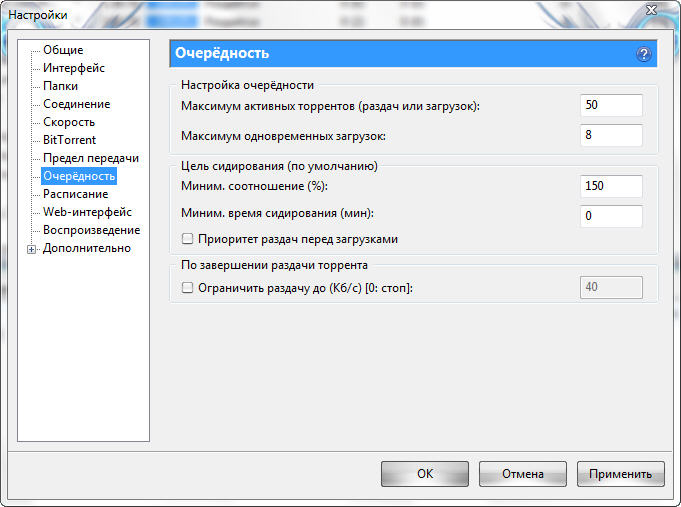Expand the Дополнительно tree node
Viewport: 681px width, 507px height.
pos(32,249)
